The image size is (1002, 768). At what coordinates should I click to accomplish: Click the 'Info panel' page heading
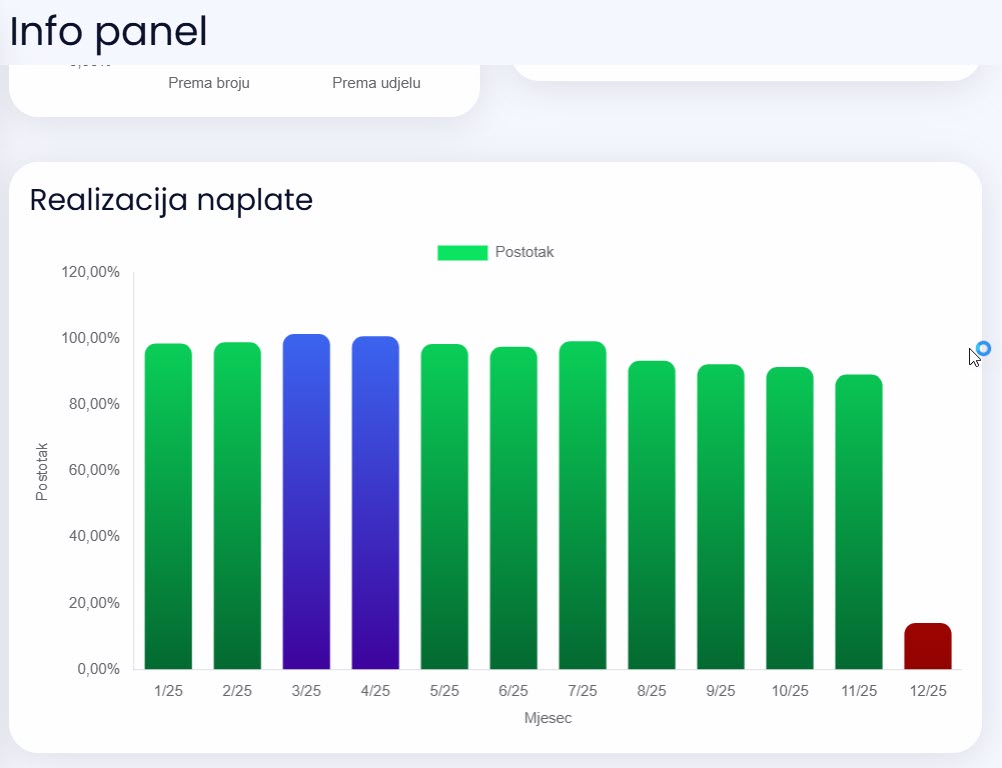pyautogui.click(x=108, y=32)
